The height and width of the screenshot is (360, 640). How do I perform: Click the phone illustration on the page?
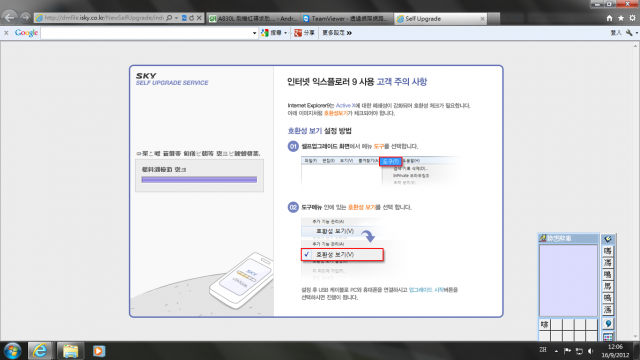(x=242, y=280)
